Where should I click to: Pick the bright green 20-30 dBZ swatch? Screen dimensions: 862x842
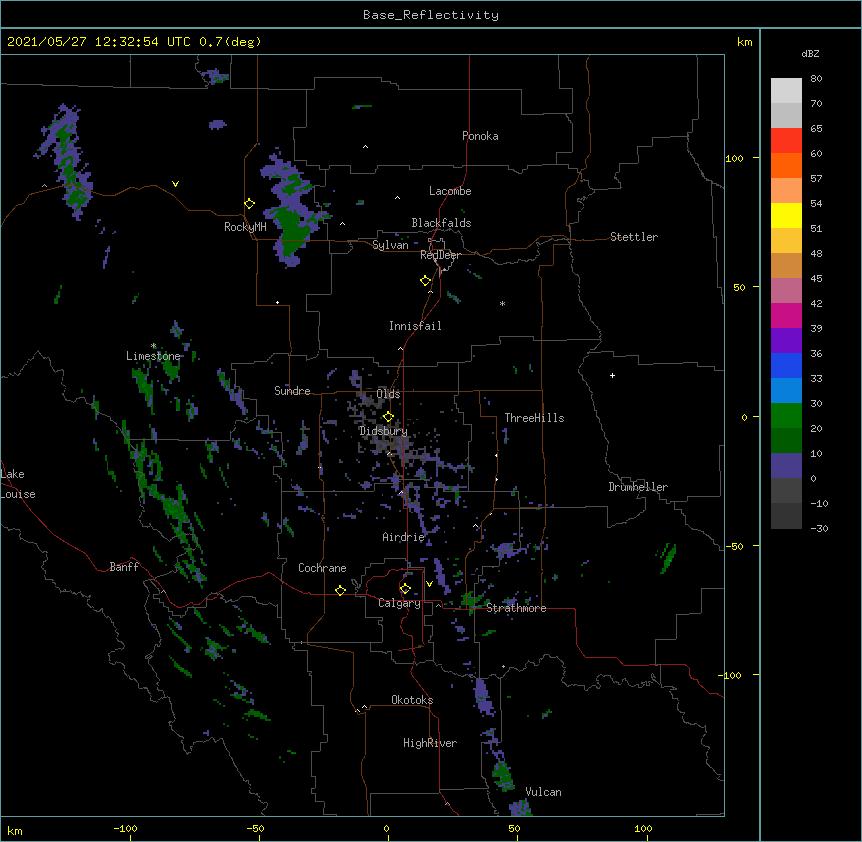tap(786, 416)
